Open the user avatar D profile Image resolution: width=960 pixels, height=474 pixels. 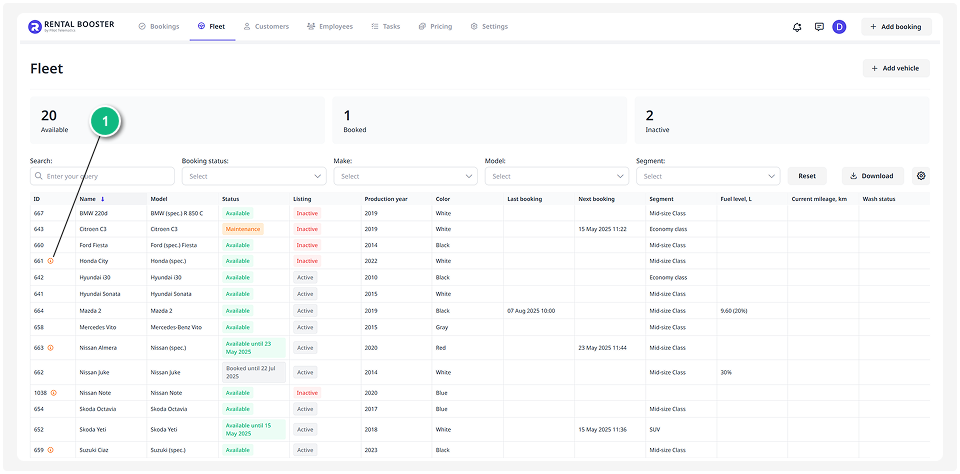pos(839,27)
